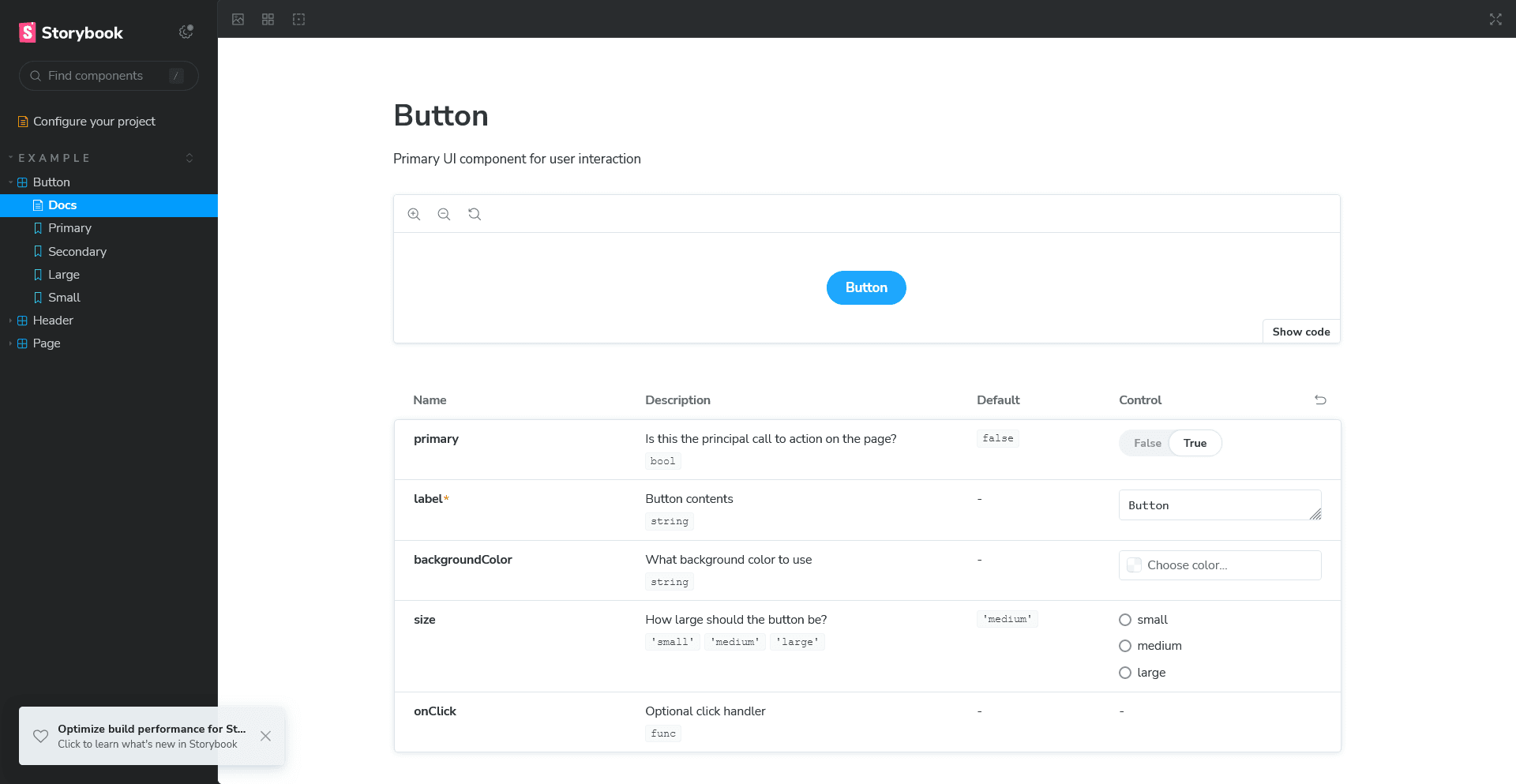The width and height of the screenshot is (1516, 784).
Task: Select the medium size radio option
Action: click(x=1125, y=646)
